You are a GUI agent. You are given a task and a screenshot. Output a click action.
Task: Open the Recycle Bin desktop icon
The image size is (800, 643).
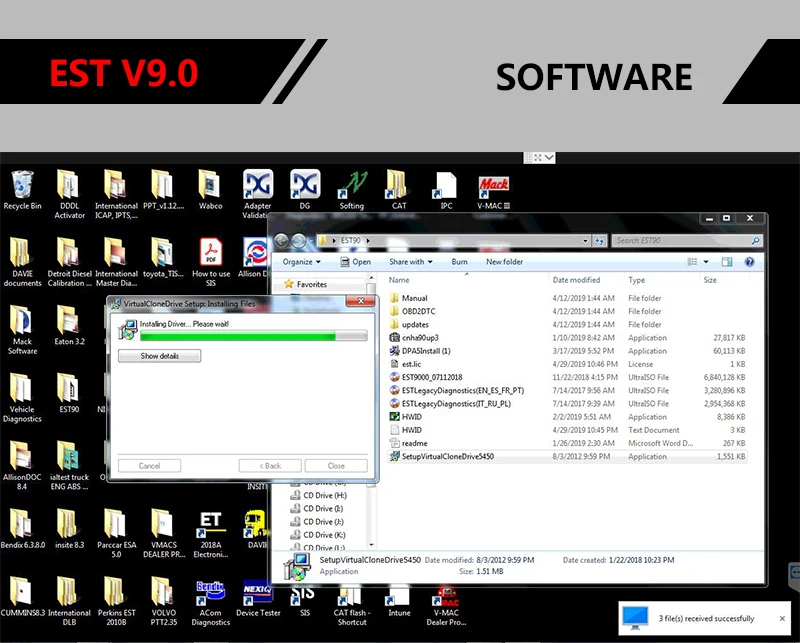coord(22,190)
